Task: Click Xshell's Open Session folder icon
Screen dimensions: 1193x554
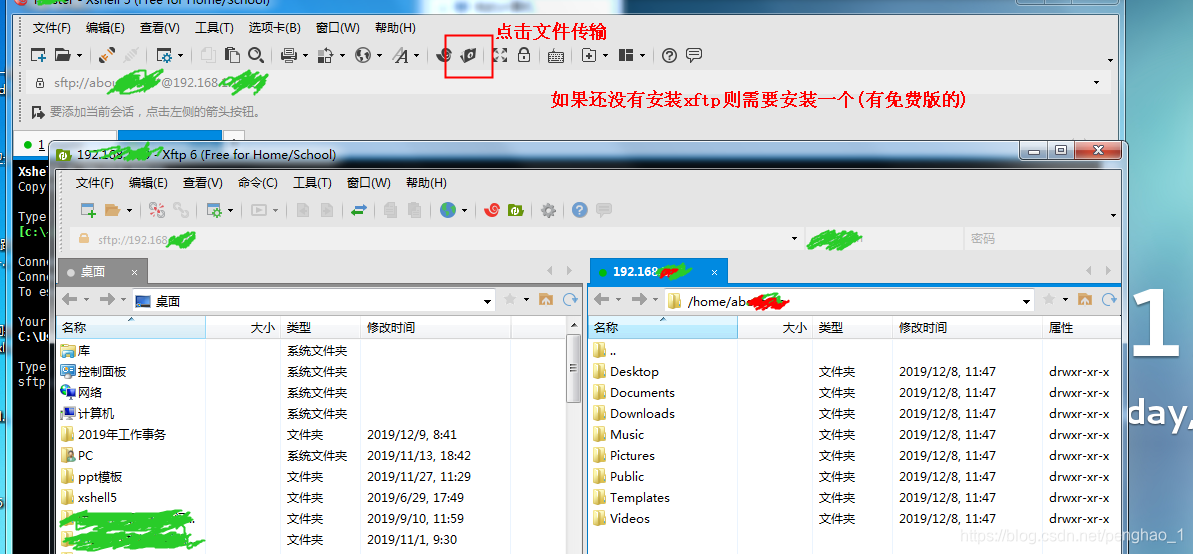Action: click(62, 55)
